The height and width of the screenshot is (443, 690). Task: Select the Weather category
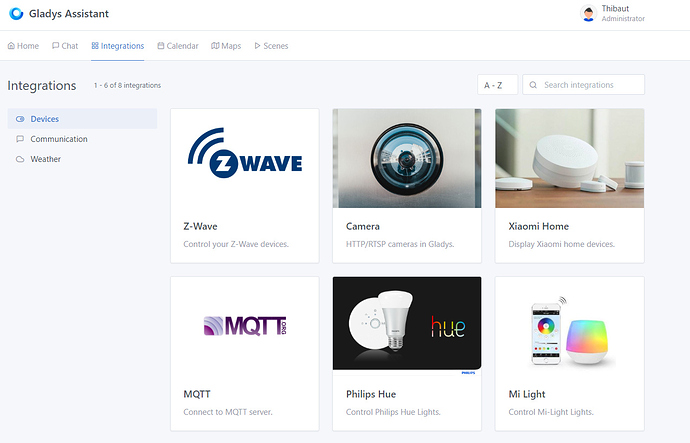(x=82, y=159)
